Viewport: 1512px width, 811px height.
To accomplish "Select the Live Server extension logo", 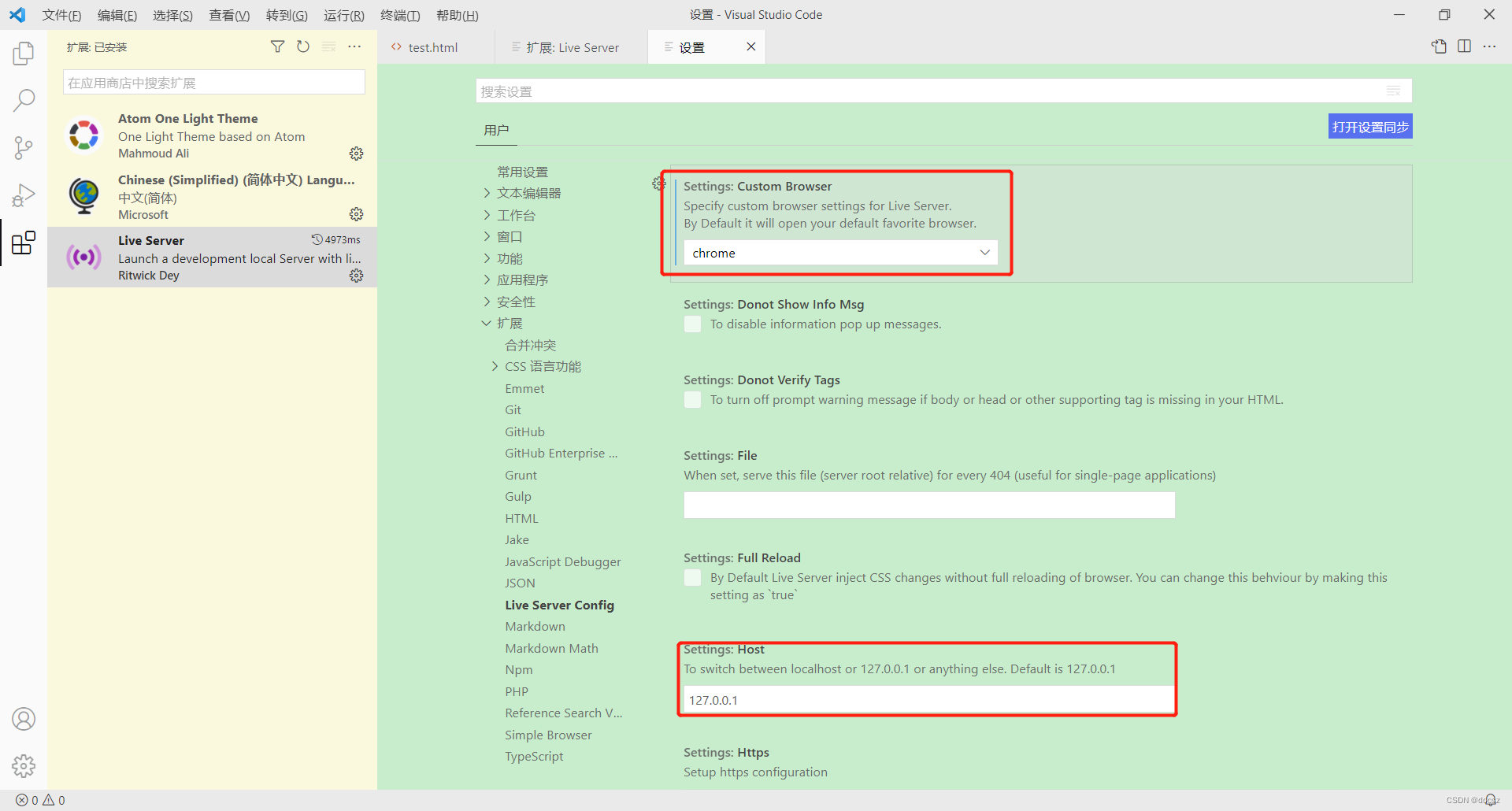I will [x=83, y=257].
